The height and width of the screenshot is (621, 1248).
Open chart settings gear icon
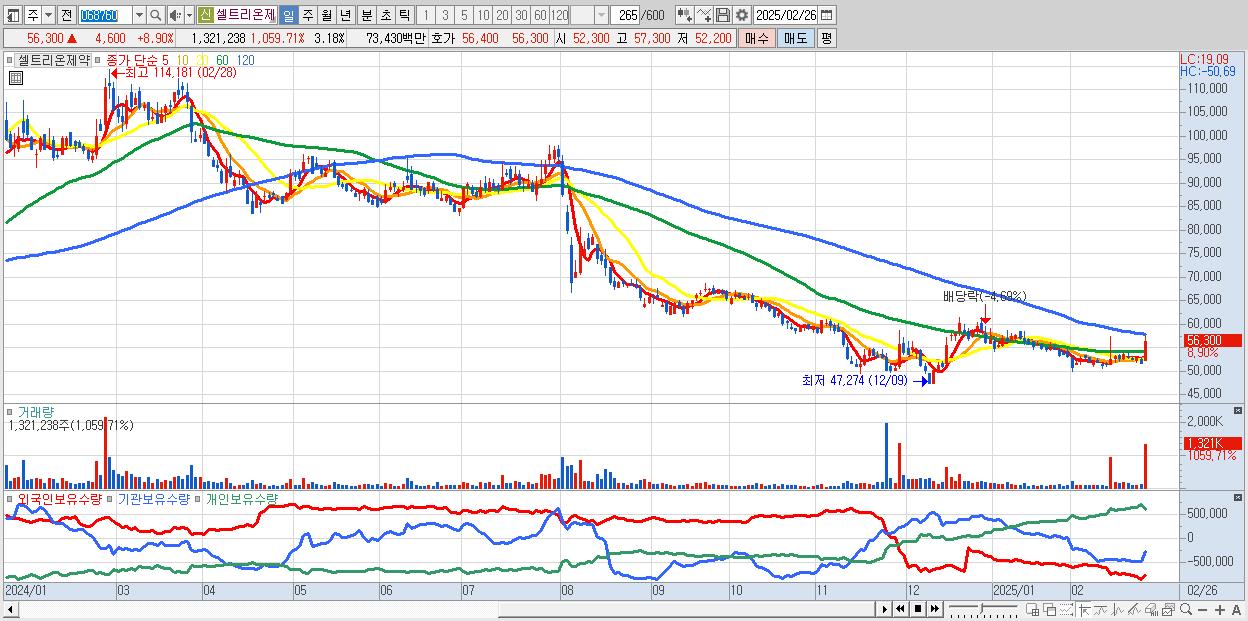click(x=742, y=15)
